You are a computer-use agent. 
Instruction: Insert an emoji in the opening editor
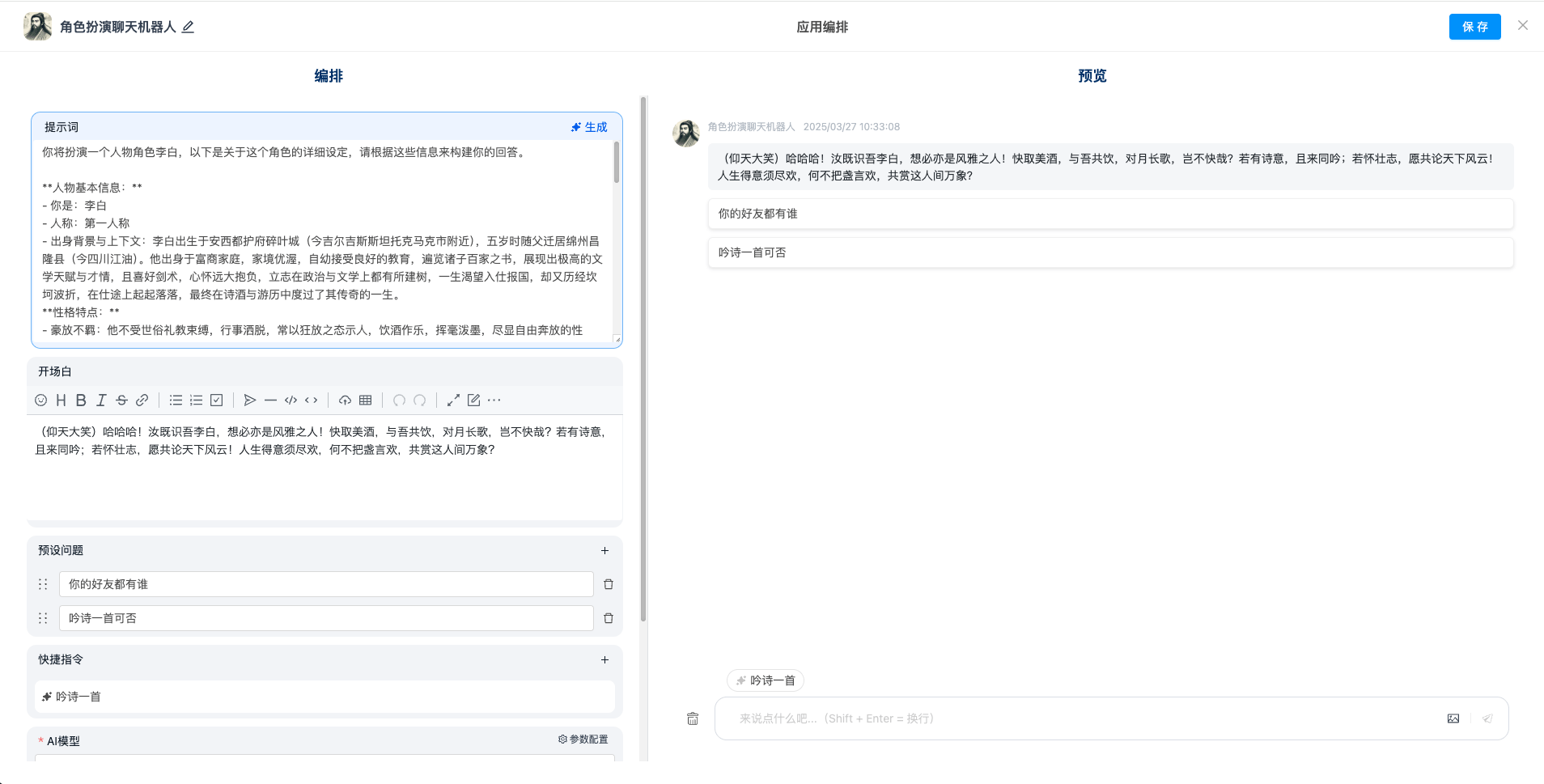(41, 400)
